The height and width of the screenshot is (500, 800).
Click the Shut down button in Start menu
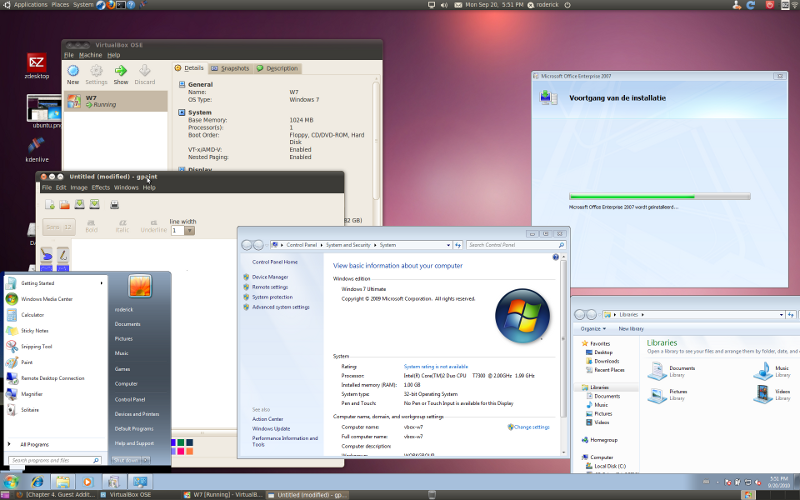point(126,460)
